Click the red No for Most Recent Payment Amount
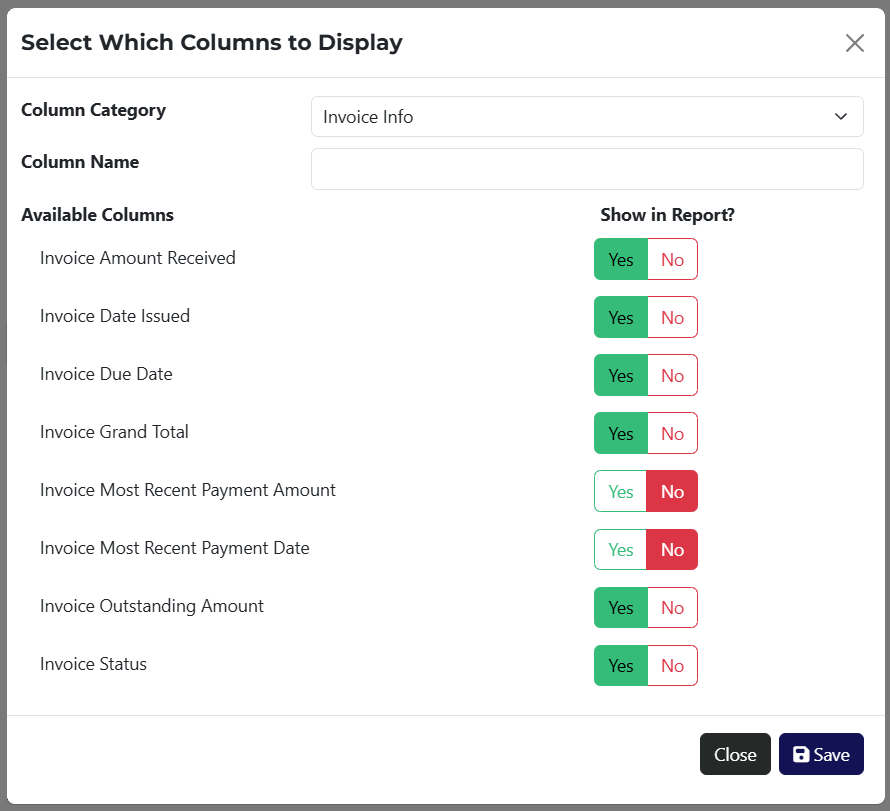The width and height of the screenshot is (890, 811). [672, 492]
